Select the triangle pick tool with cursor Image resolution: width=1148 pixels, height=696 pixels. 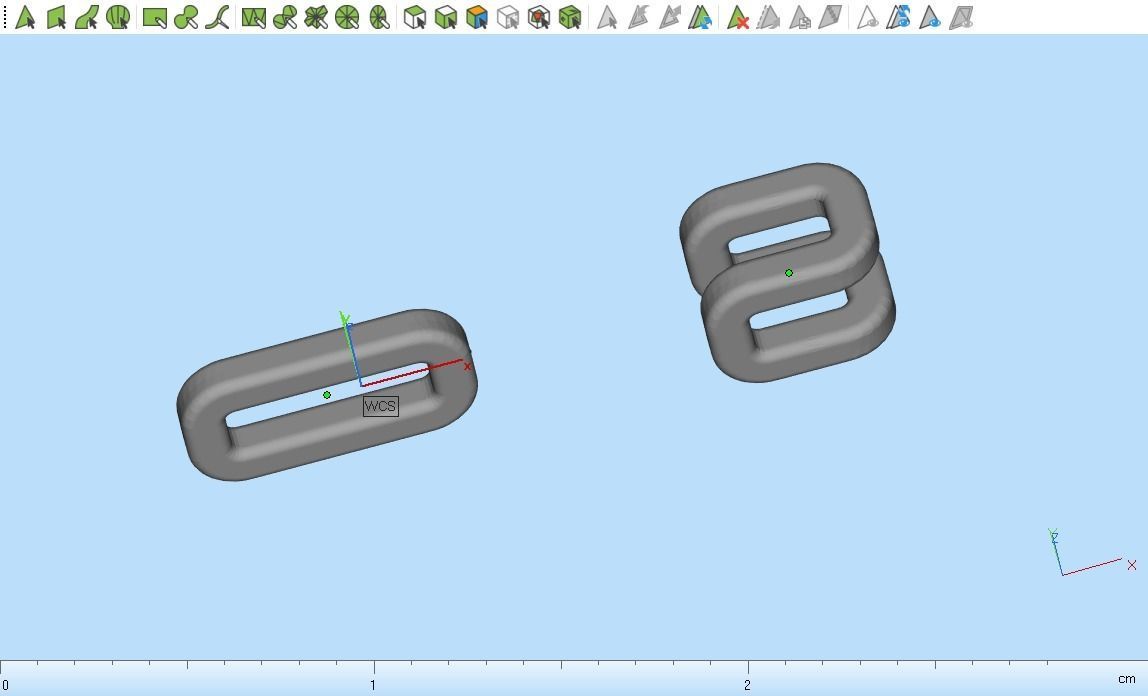pos(25,17)
